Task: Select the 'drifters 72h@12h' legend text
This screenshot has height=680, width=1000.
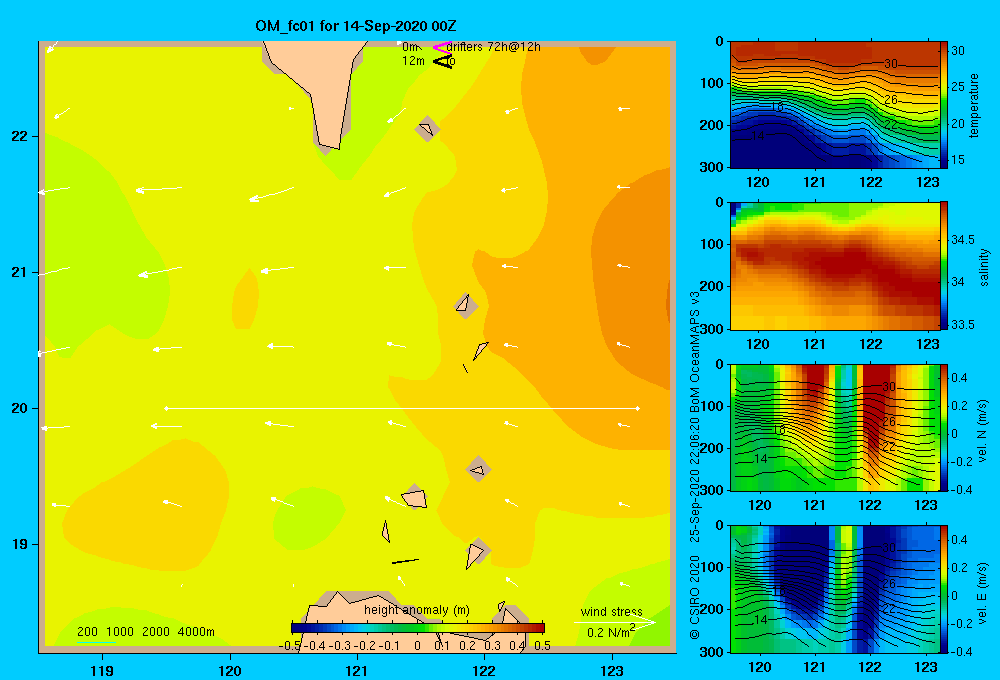Action: (x=493, y=47)
